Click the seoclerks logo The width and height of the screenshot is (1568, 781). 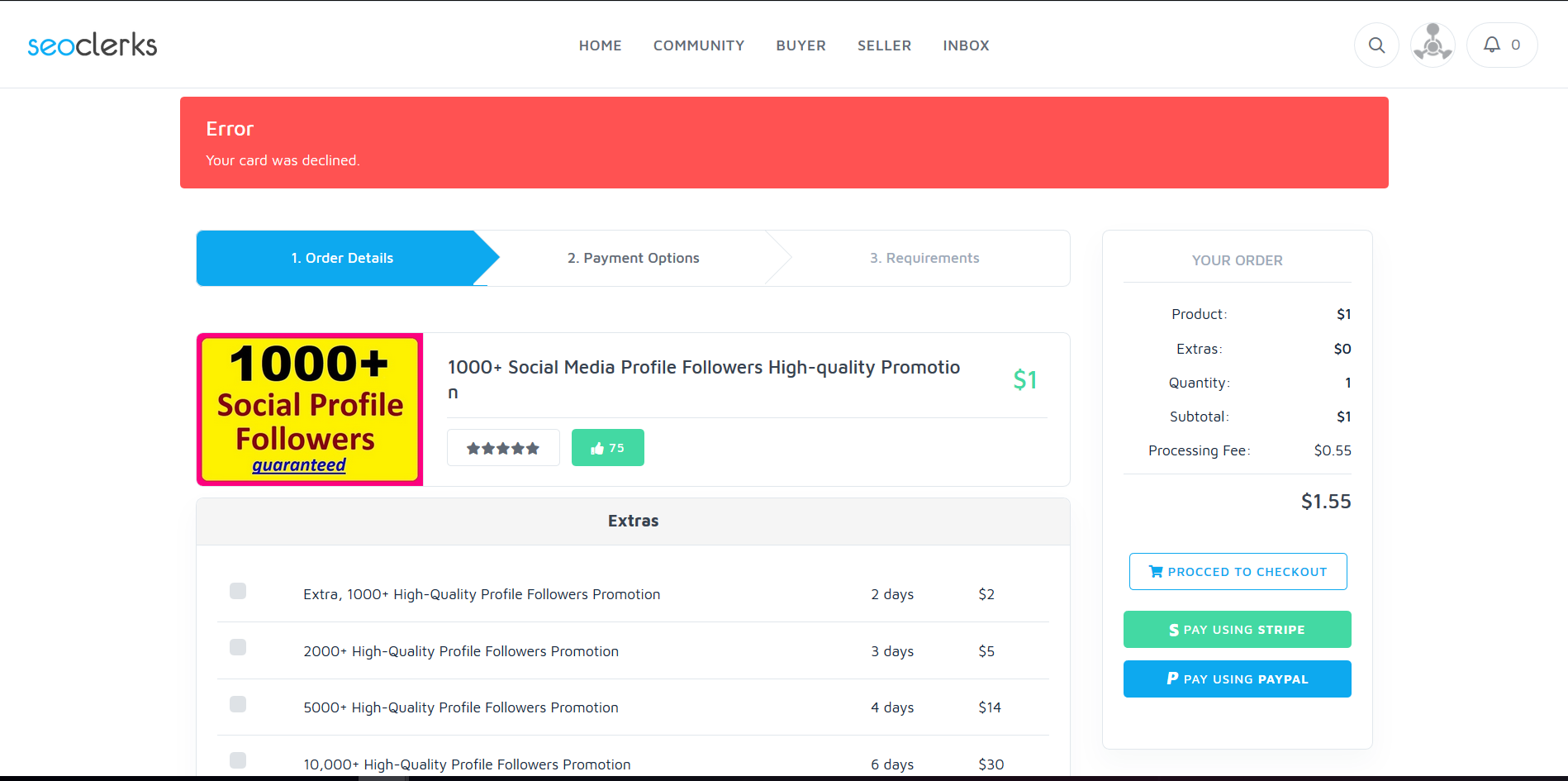tap(93, 45)
